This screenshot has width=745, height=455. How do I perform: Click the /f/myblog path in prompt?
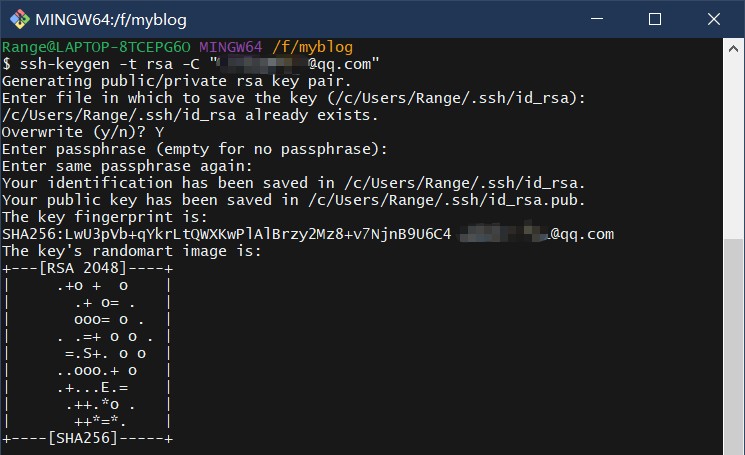pyautogui.click(x=312, y=47)
